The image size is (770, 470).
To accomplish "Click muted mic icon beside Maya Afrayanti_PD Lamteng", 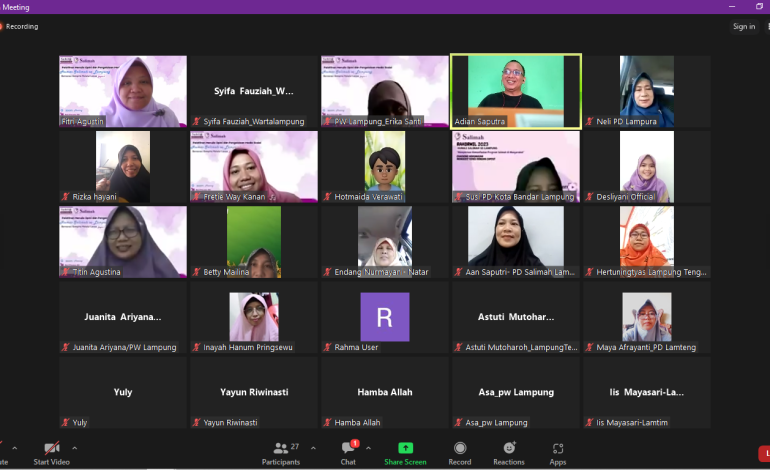I will [x=589, y=347].
